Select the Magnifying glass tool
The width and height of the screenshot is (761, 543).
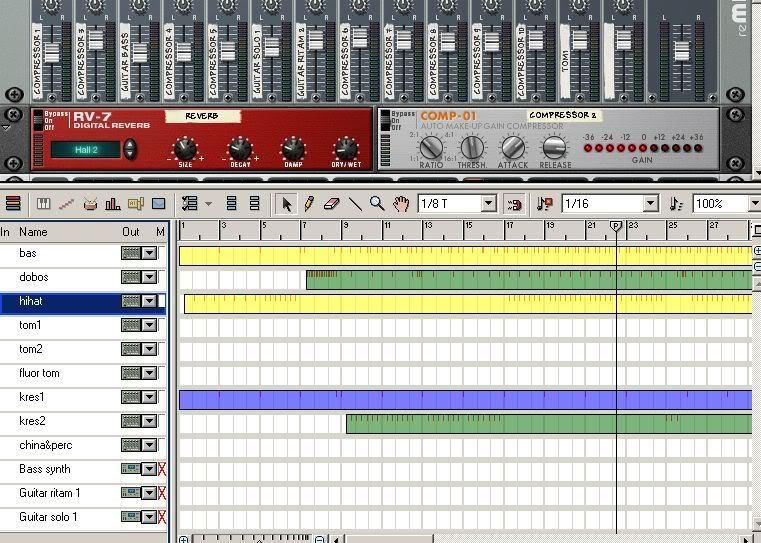377,204
